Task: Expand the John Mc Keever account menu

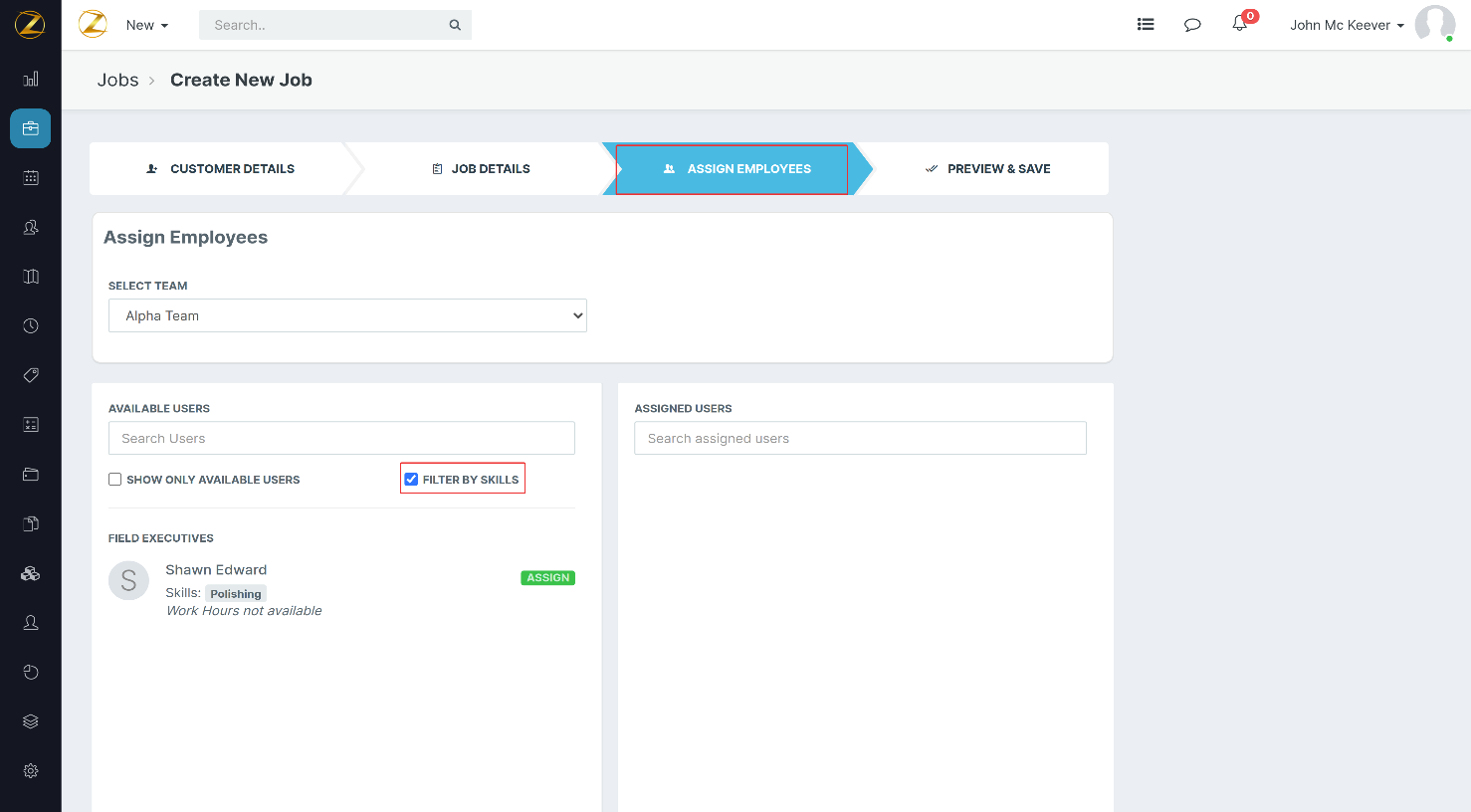Action: point(1347,25)
